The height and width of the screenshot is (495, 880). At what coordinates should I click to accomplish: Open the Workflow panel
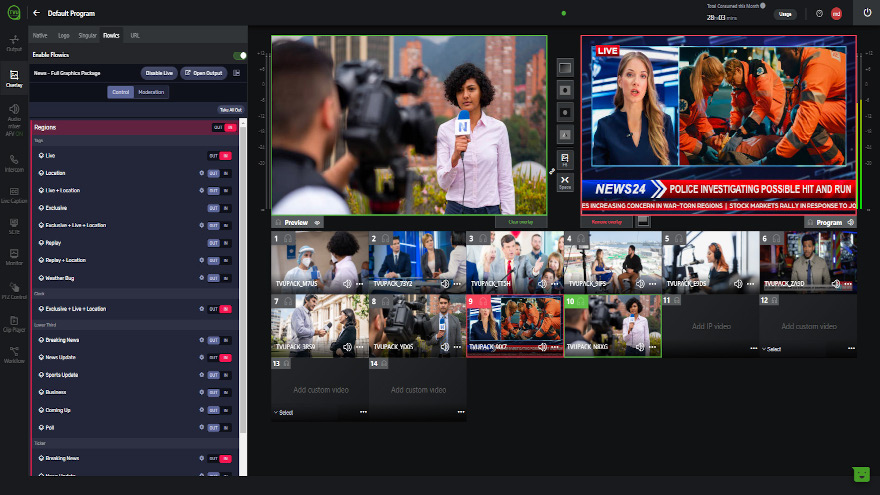pyautogui.click(x=14, y=353)
